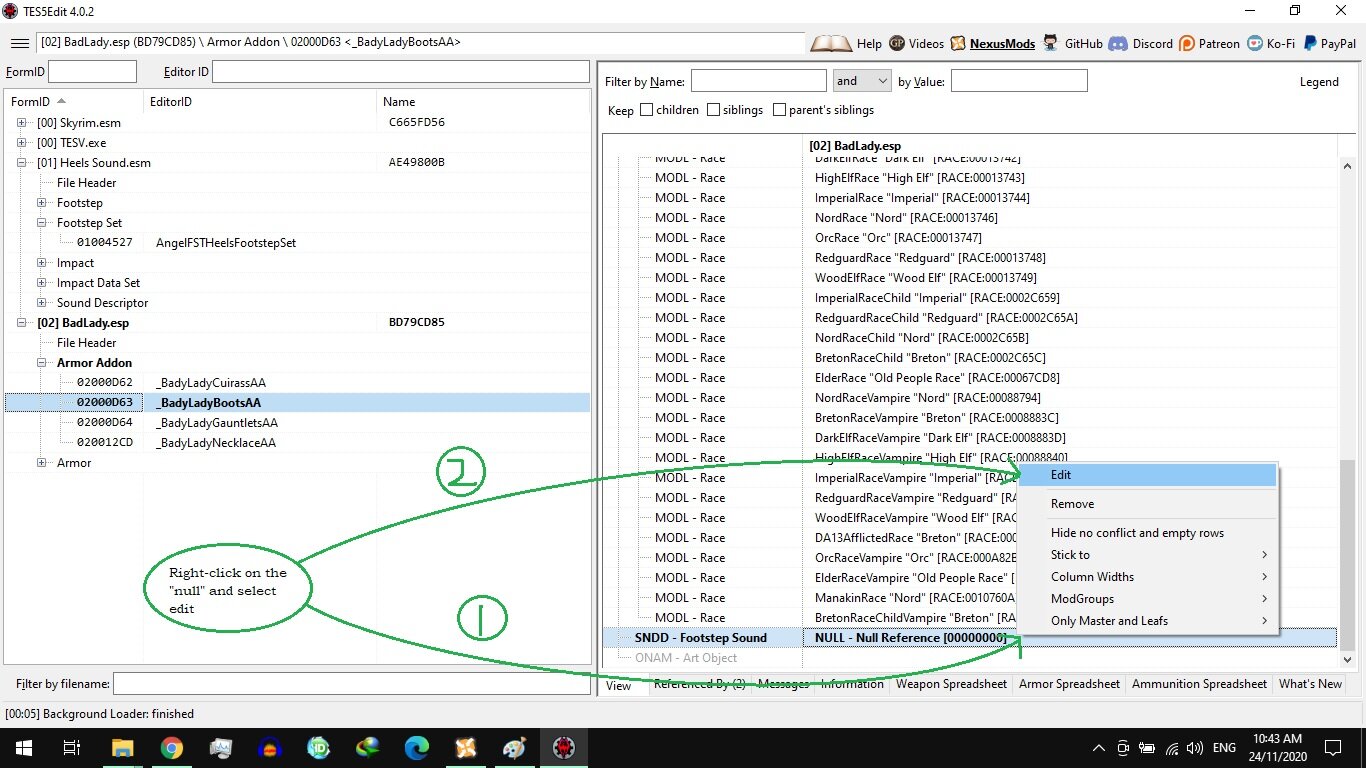This screenshot has width=1366, height=768.
Task: Enable the Keep siblings checkbox
Action: pos(713,110)
